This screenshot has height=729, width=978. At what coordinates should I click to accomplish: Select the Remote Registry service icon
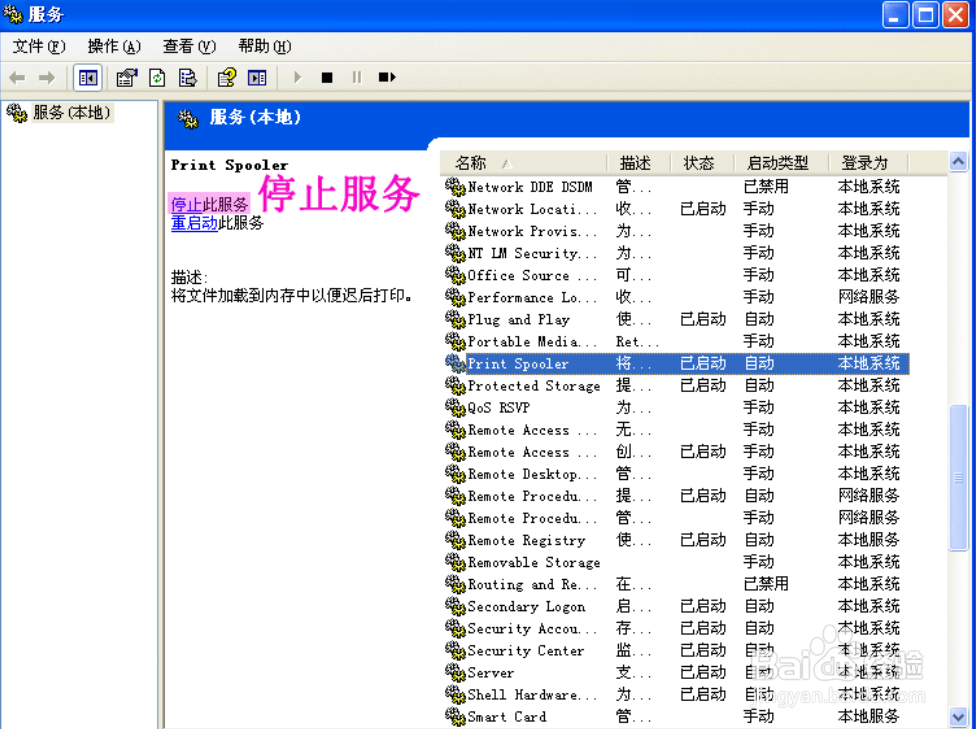click(455, 540)
